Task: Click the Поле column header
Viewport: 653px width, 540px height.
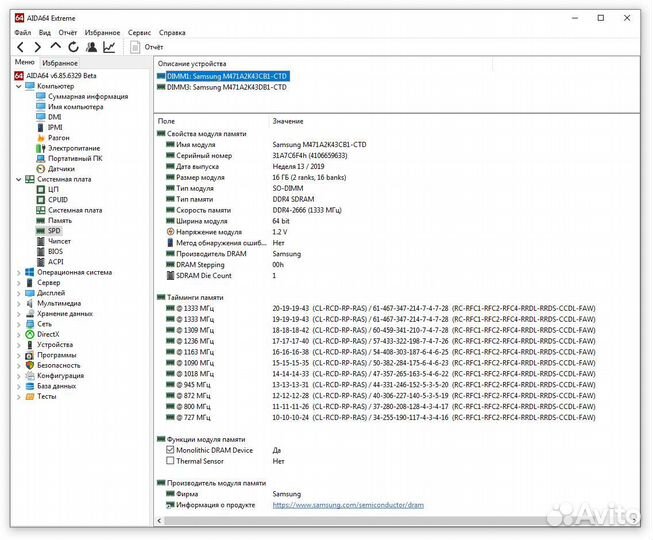Action: tap(166, 121)
